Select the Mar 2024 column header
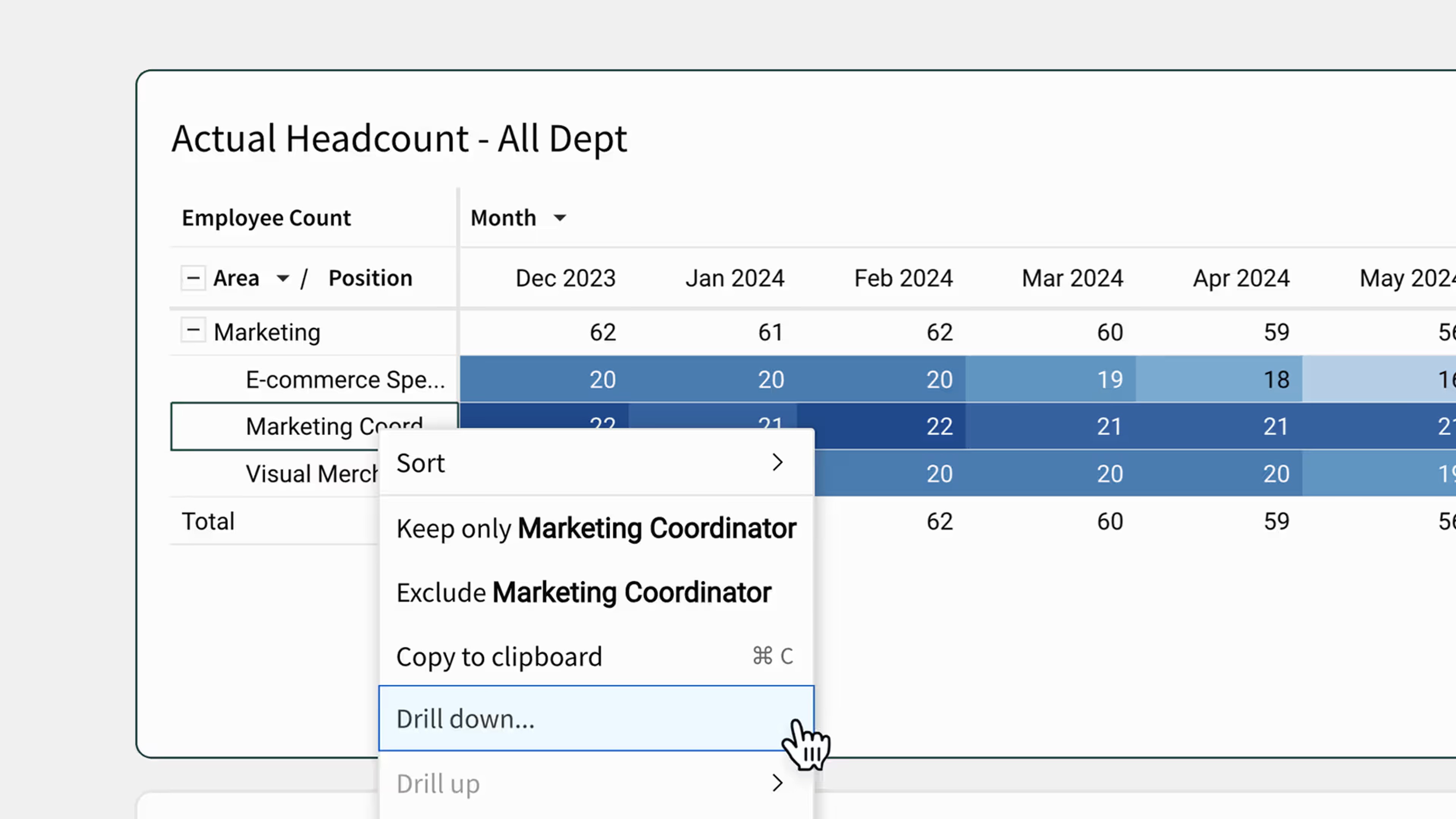The image size is (1456, 819). coord(1072,278)
